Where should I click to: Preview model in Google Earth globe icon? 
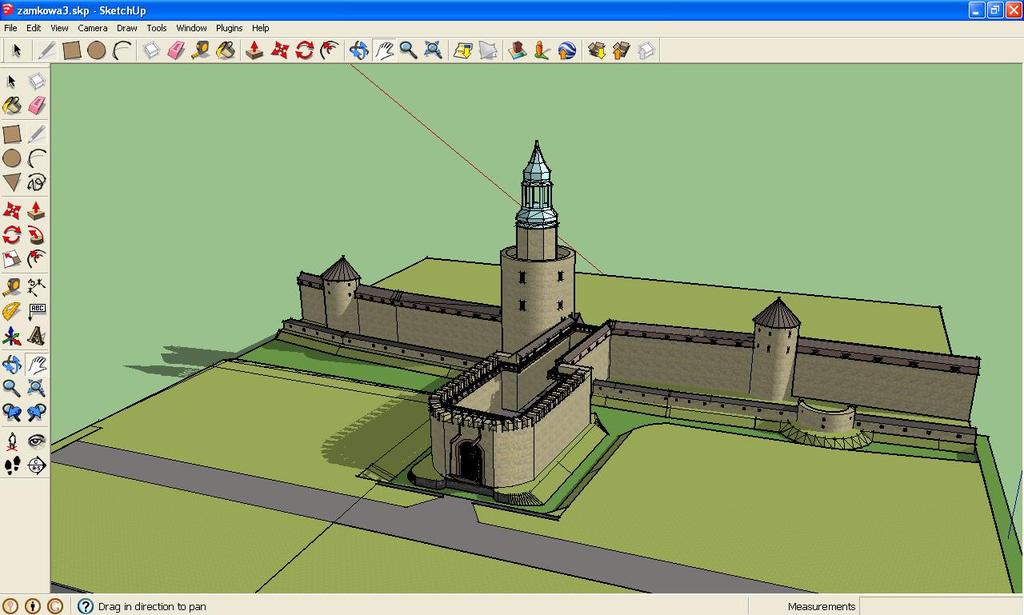[566, 50]
